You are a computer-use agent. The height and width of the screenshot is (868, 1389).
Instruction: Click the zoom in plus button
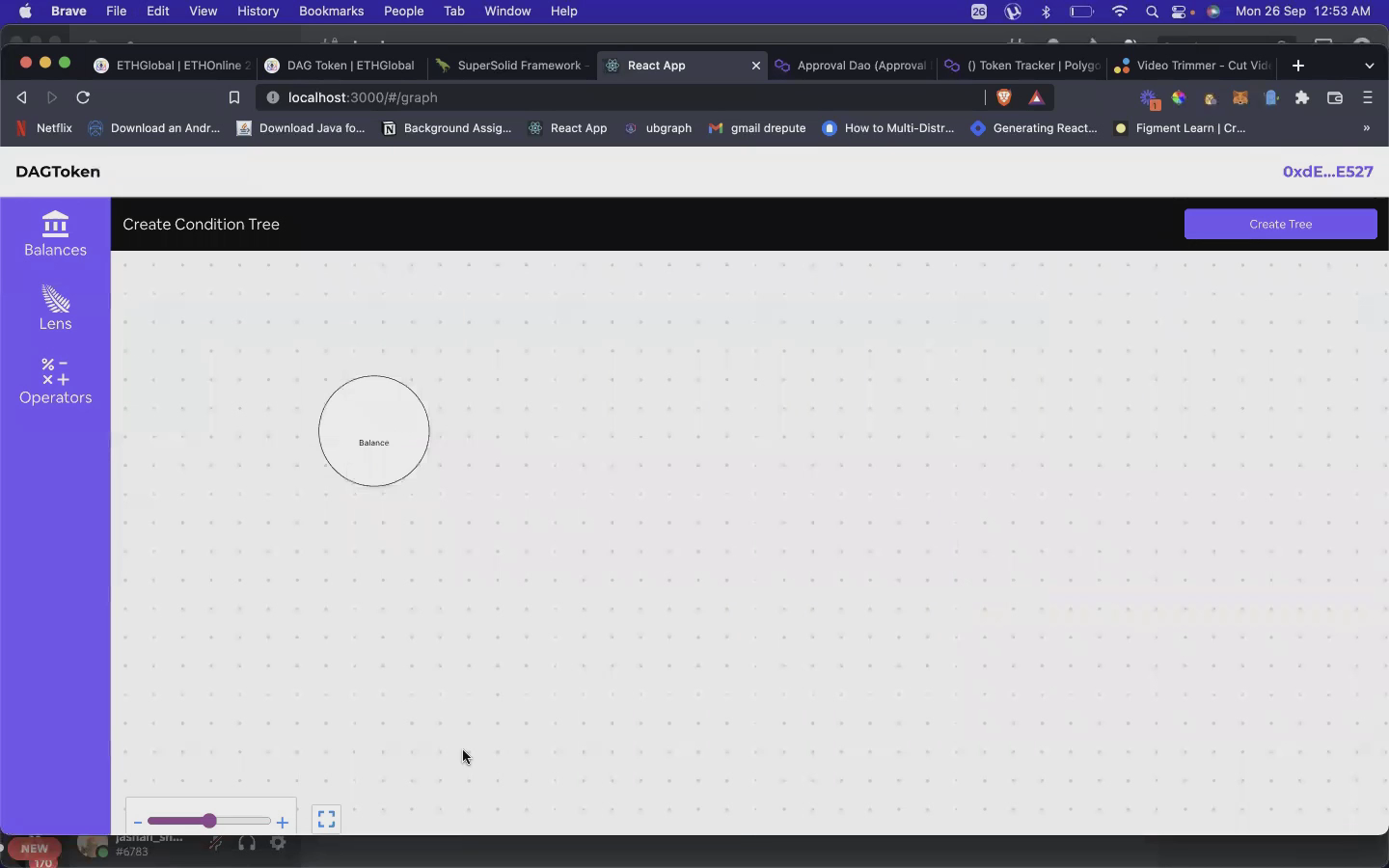tap(282, 823)
